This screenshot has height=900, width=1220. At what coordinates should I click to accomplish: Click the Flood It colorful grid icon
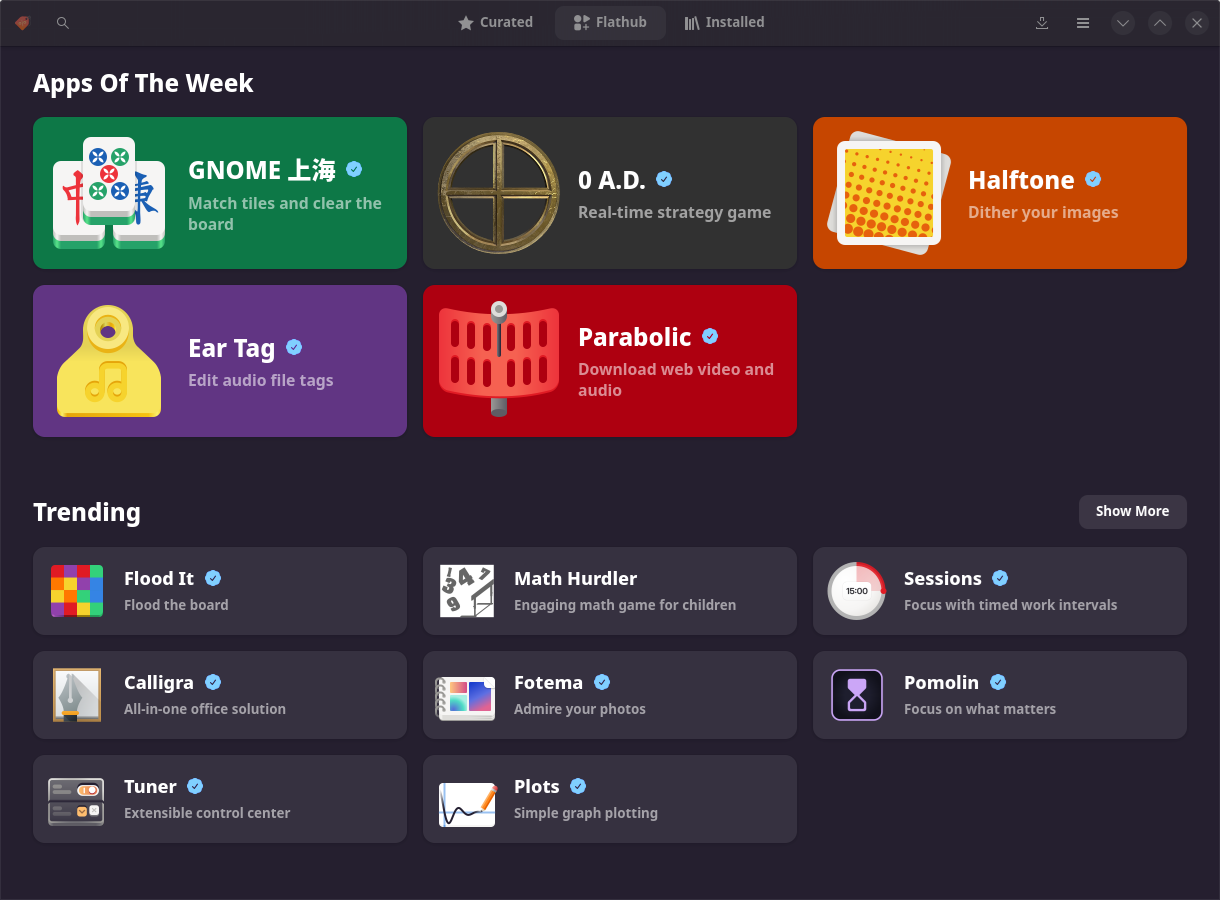76,590
